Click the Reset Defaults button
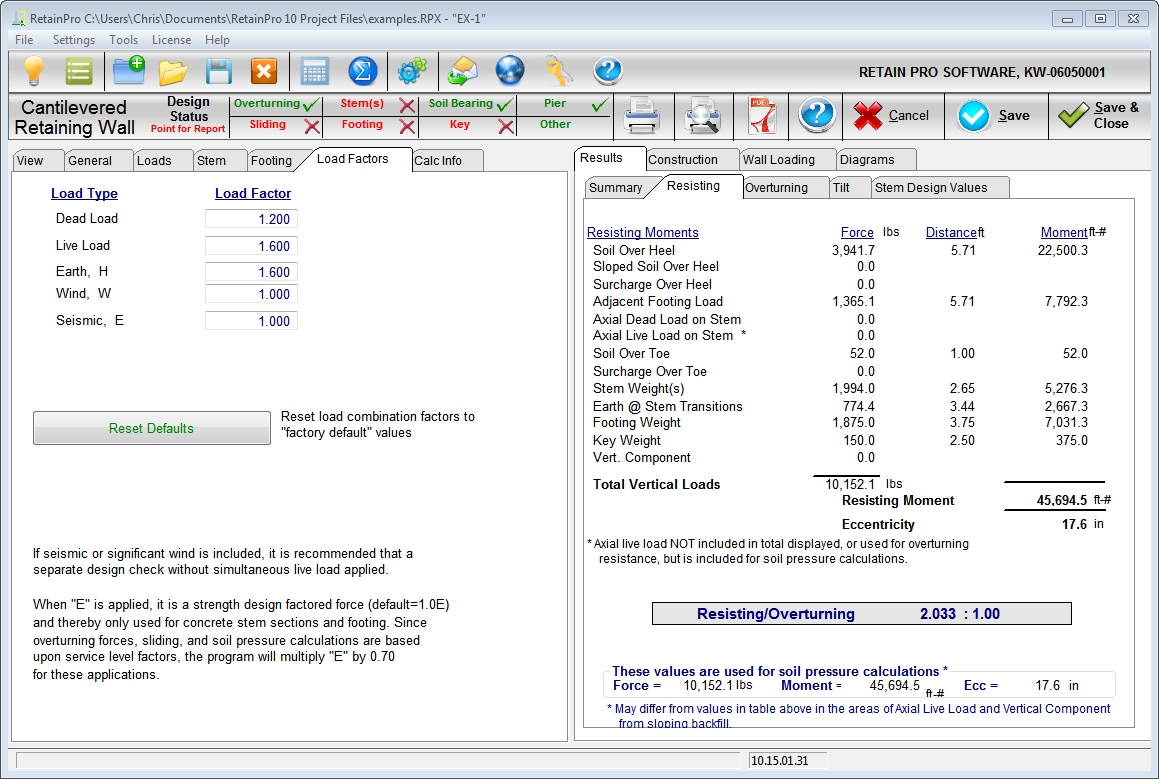1159x779 pixels. pos(152,428)
